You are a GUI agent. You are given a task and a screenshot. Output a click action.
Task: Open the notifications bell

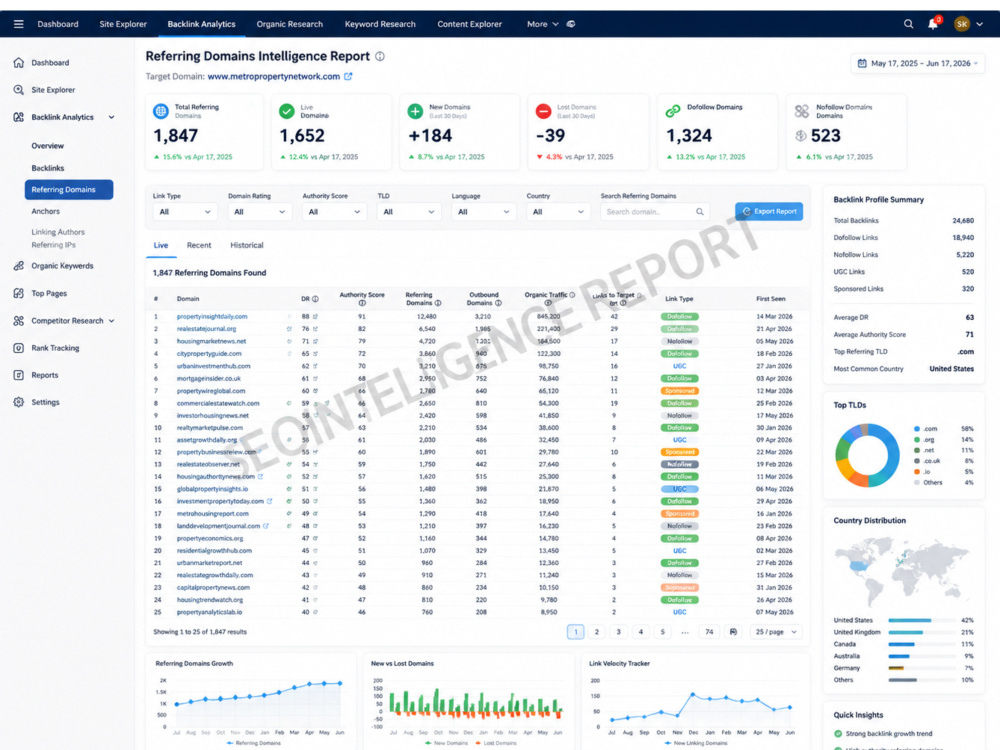click(933, 24)
